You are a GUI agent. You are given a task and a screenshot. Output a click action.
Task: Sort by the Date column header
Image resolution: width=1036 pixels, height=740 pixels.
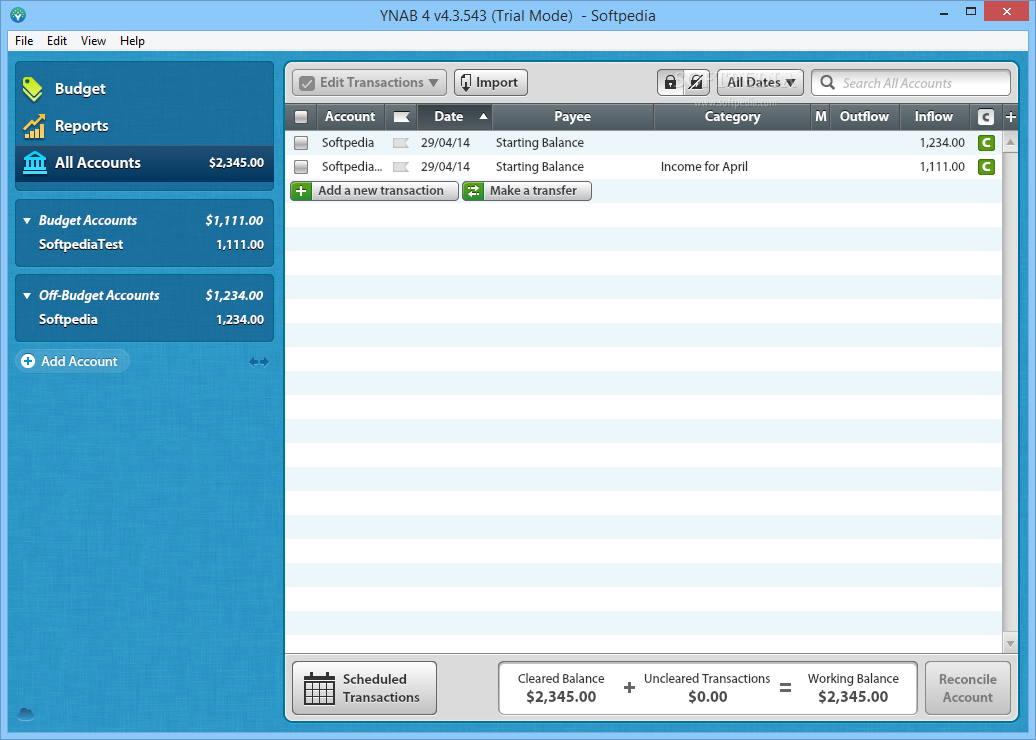(x=455, y=117)
